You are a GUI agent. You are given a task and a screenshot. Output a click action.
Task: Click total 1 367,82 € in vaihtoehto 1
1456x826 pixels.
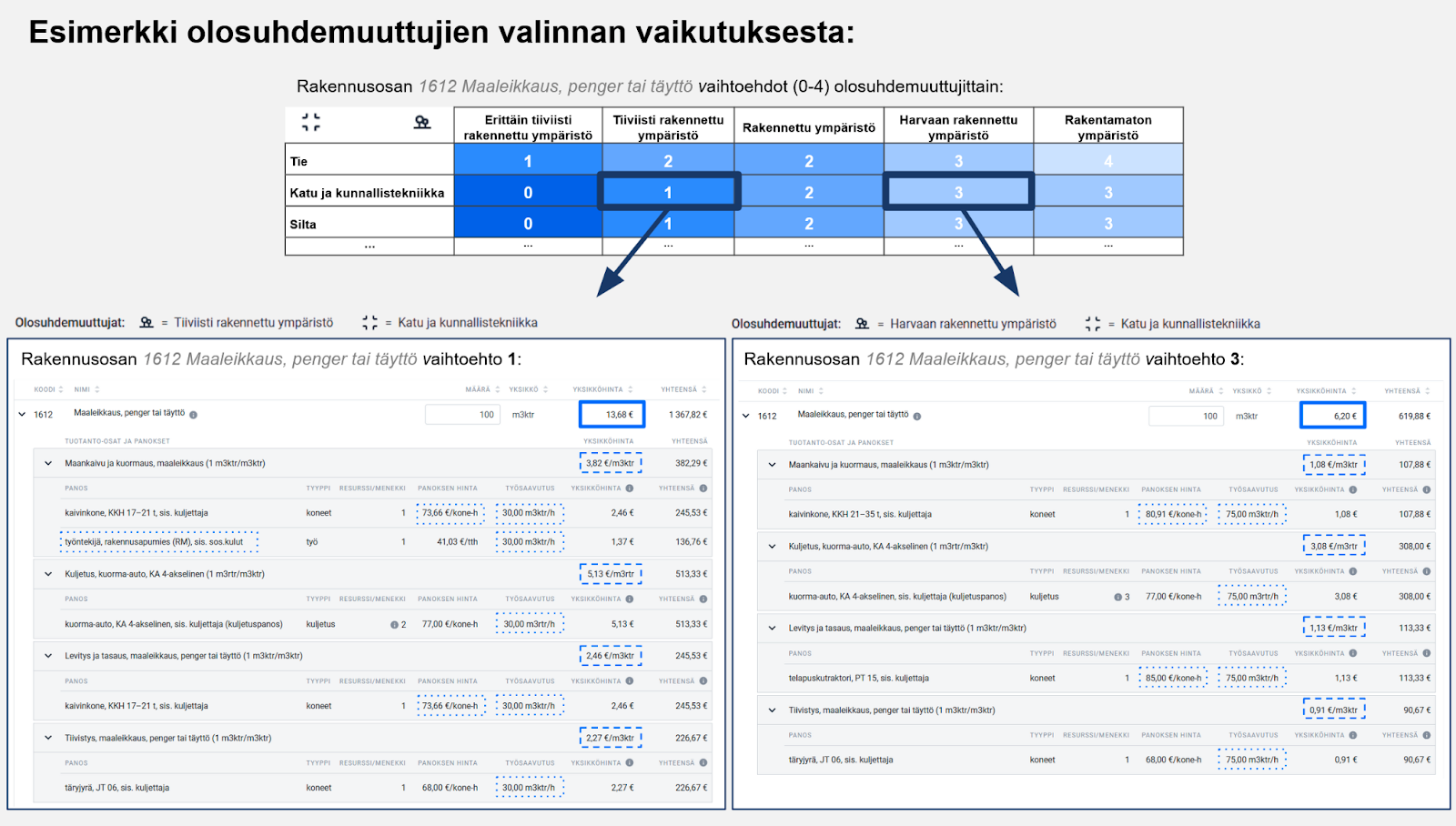[688, 415]
